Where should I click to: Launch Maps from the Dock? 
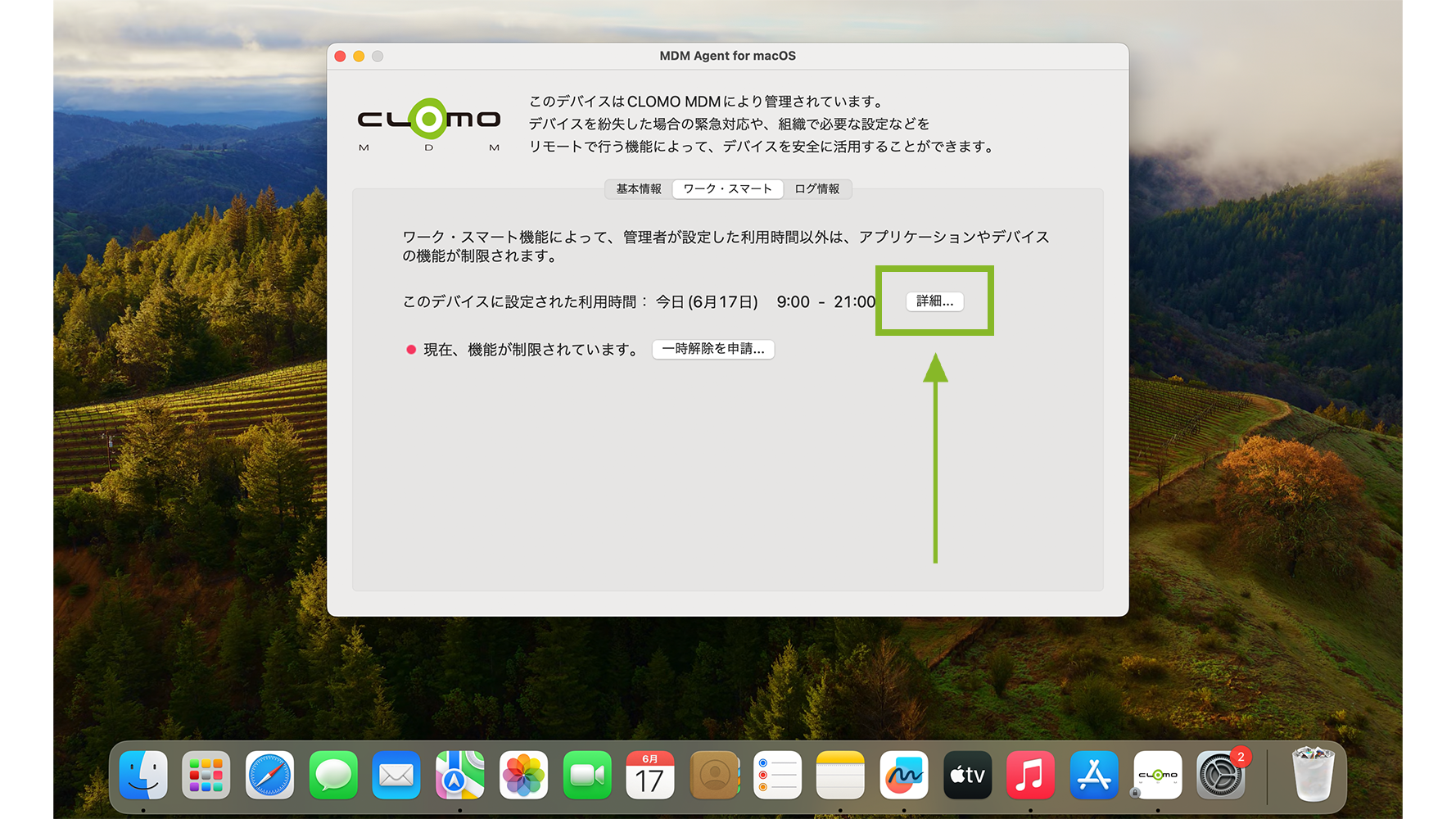point(459,775)
